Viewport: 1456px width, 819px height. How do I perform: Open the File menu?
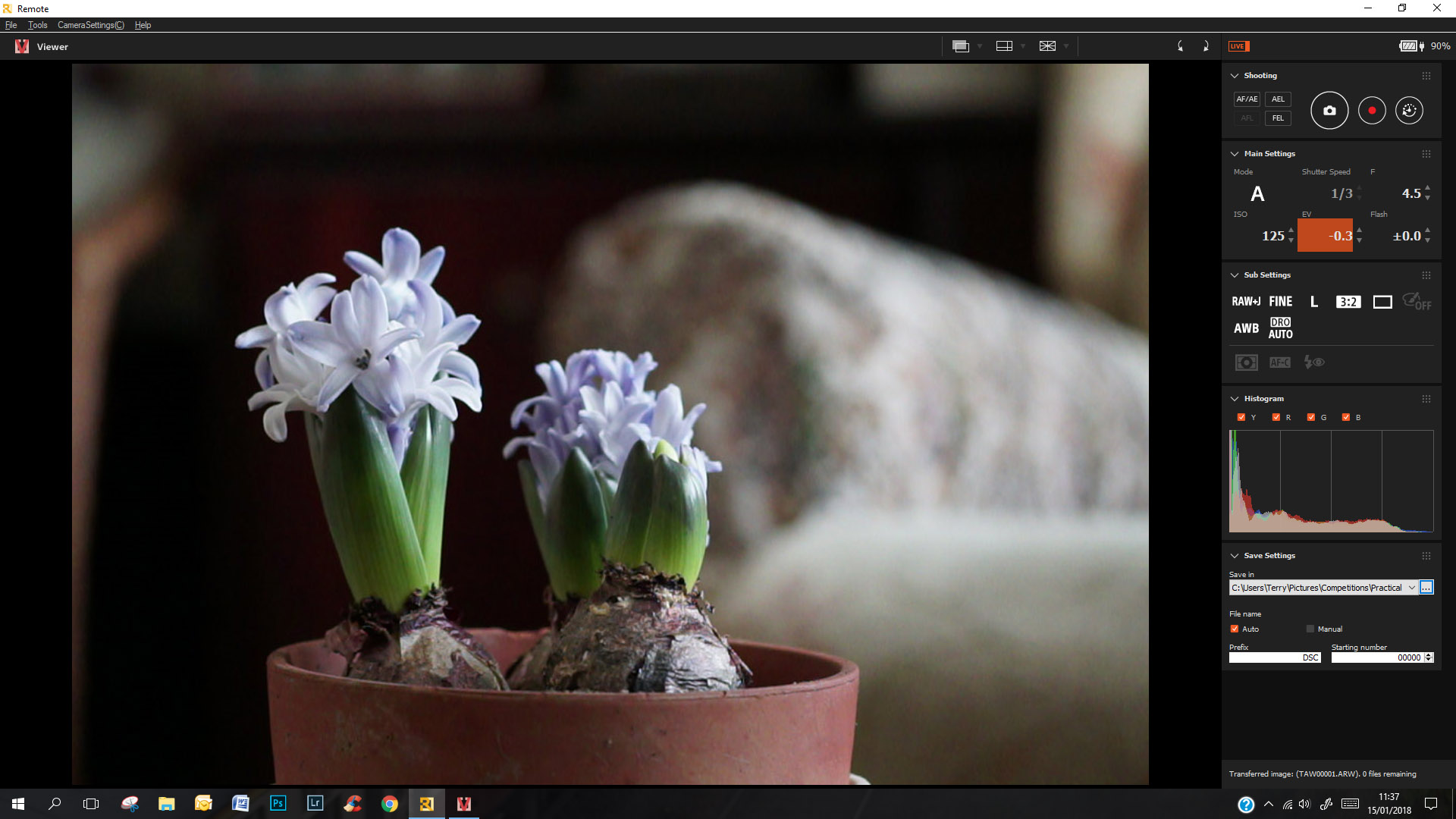click(x=11, y=25)
